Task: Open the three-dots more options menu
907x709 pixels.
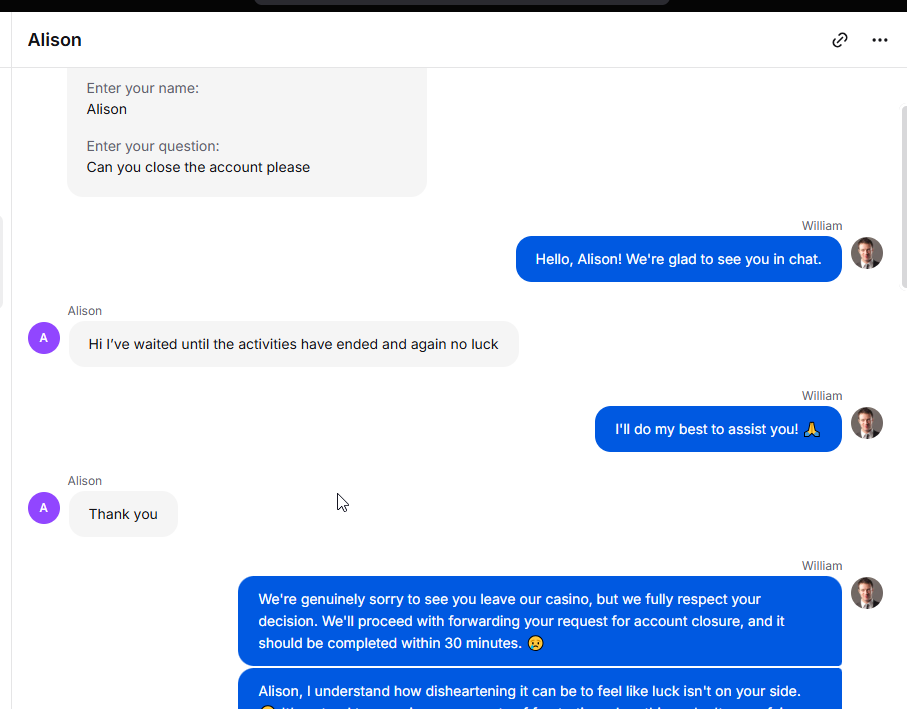Action: (x=879, y=40)
